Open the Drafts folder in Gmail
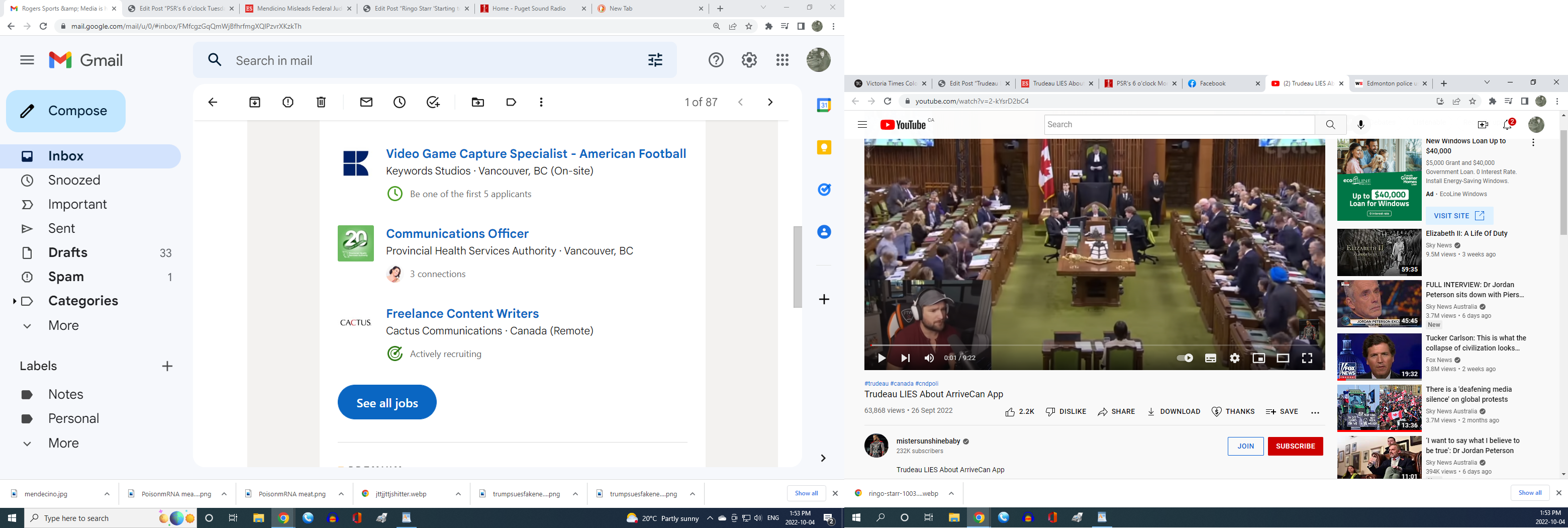Screen dimensions: 1568x528 point(67,253)
